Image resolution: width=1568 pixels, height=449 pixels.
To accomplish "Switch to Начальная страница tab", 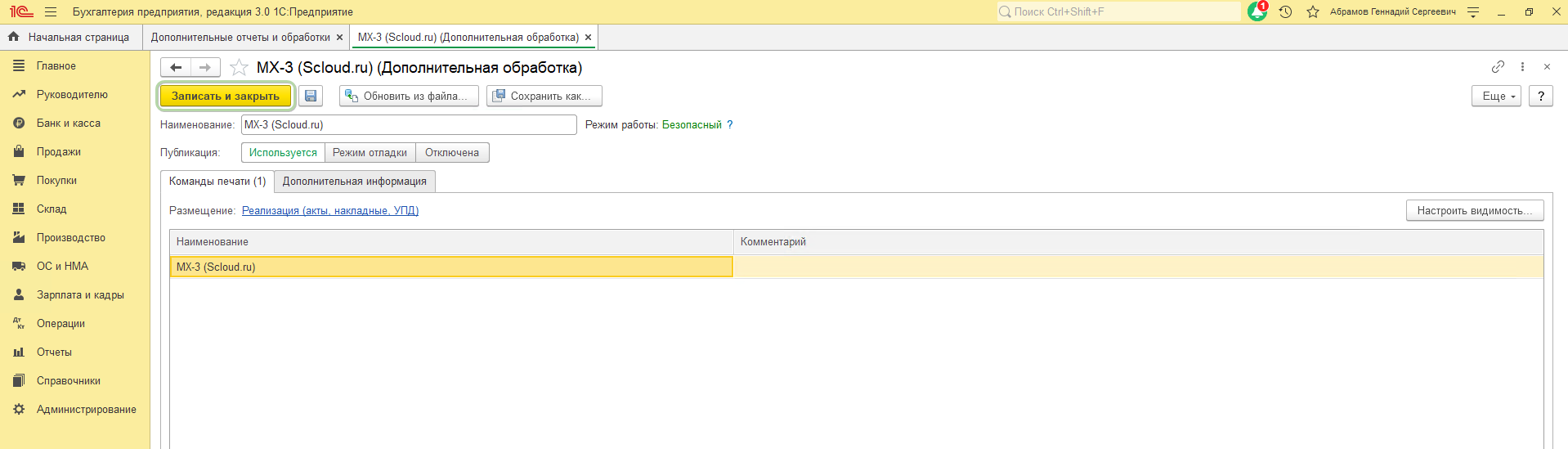I will (x=70, y=37).
